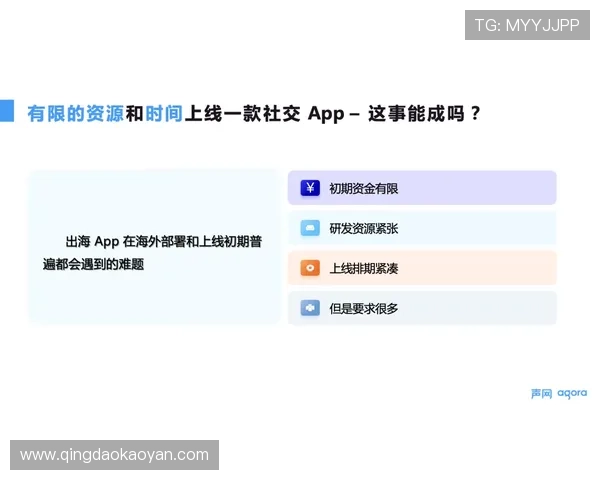Image resolution: width=600 pixels, height=480 pixels.
Task: Click the yen currency icon
Action: [x=310, y=188]
